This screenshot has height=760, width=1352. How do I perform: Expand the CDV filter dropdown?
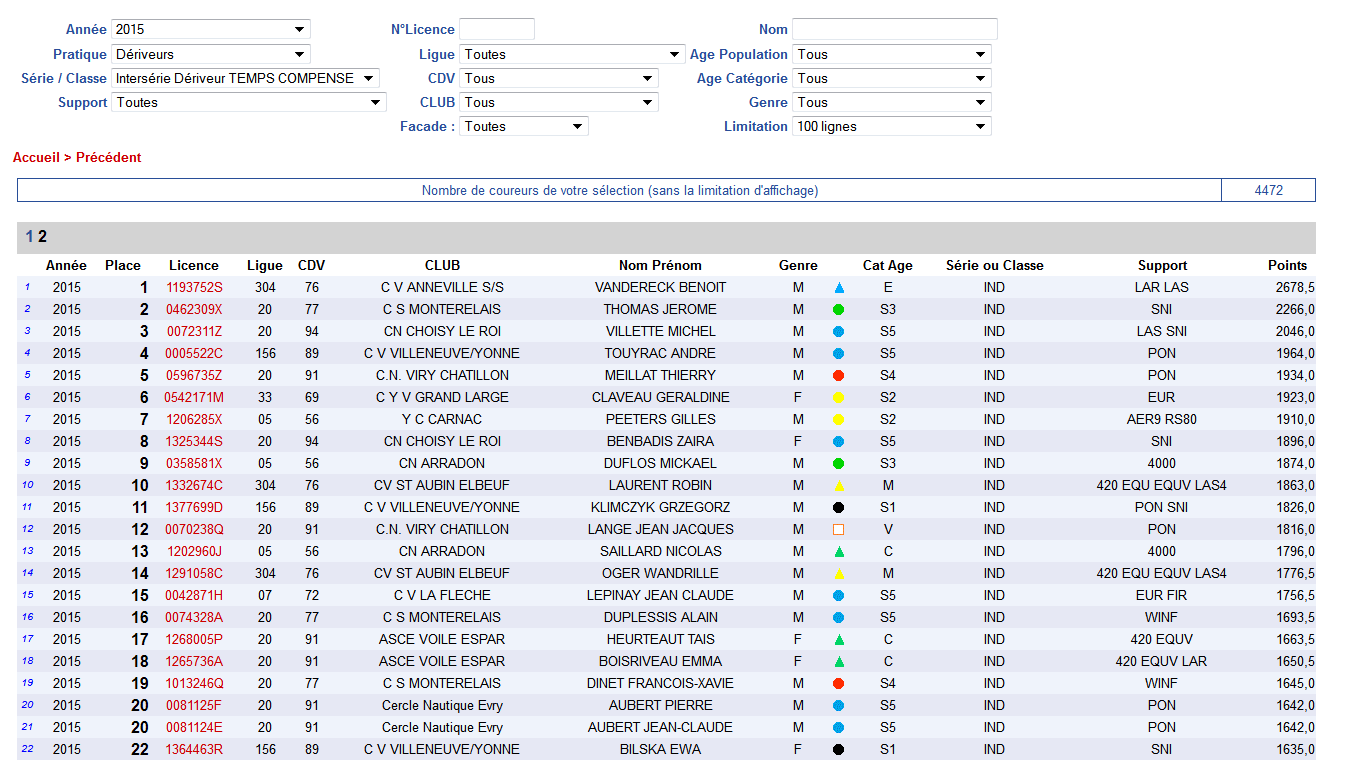pos(558,78)
